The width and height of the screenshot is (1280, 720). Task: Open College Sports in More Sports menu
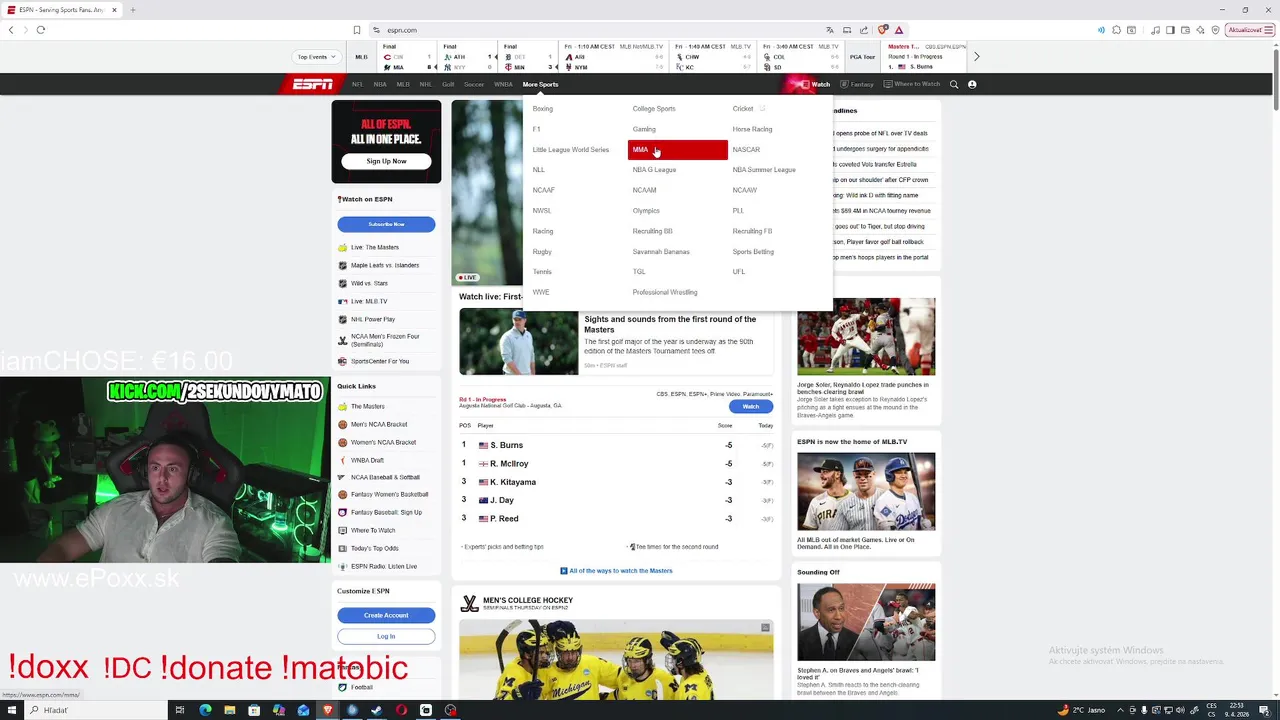pos(654,109)
